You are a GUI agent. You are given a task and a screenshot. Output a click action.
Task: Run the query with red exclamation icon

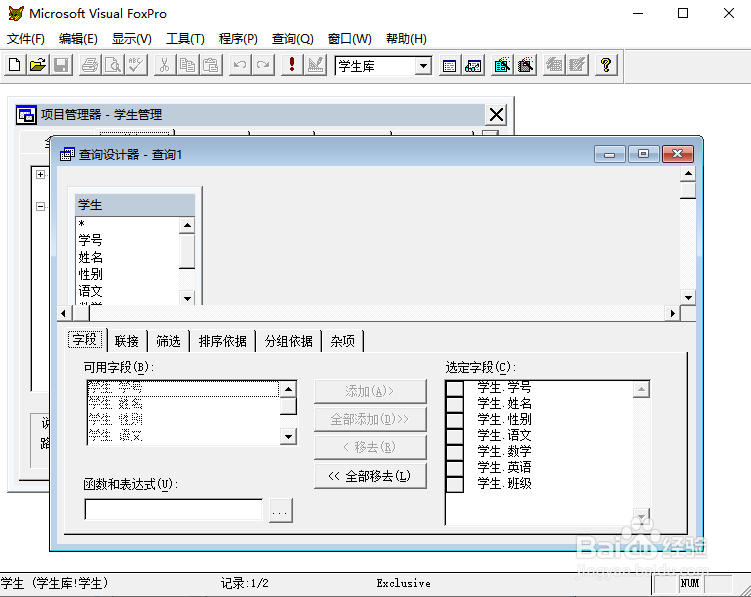(x=292, y=65)
